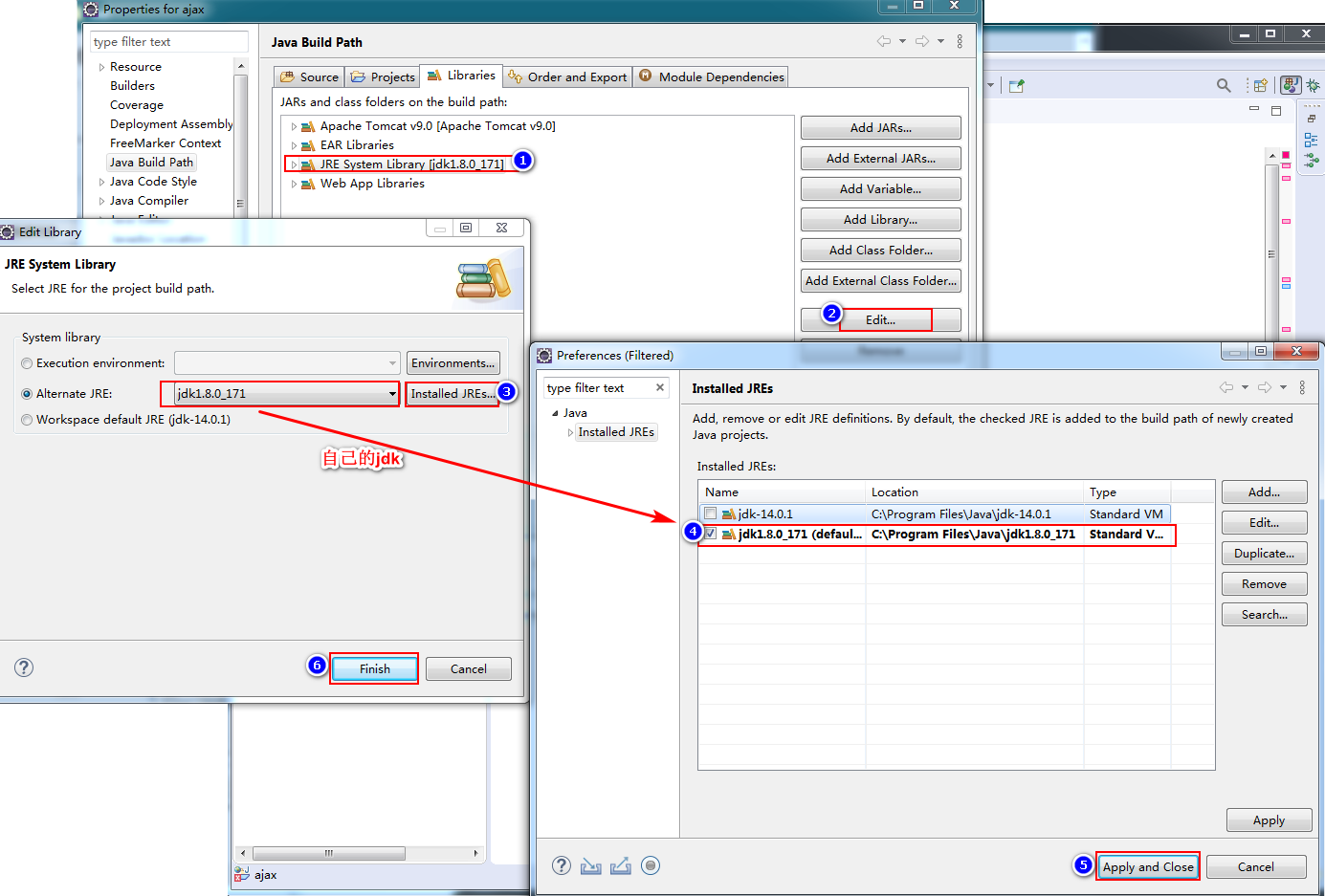The height and width of the screenshot is (896, 1325).
Task: Click the import preferences icon
Action: tap(591, 865)
